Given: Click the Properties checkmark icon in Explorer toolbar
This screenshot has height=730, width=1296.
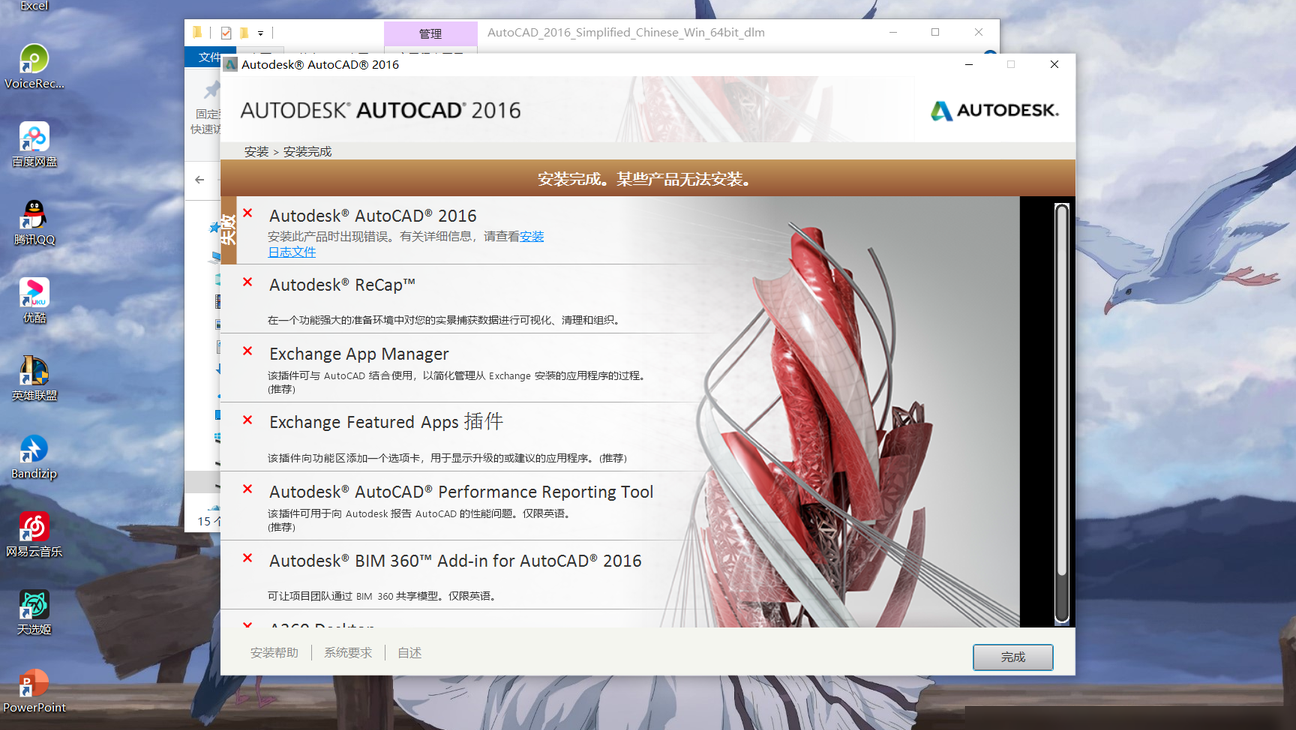Looking at the screenshot, I should pyautogui.click(x=226, y=33).
